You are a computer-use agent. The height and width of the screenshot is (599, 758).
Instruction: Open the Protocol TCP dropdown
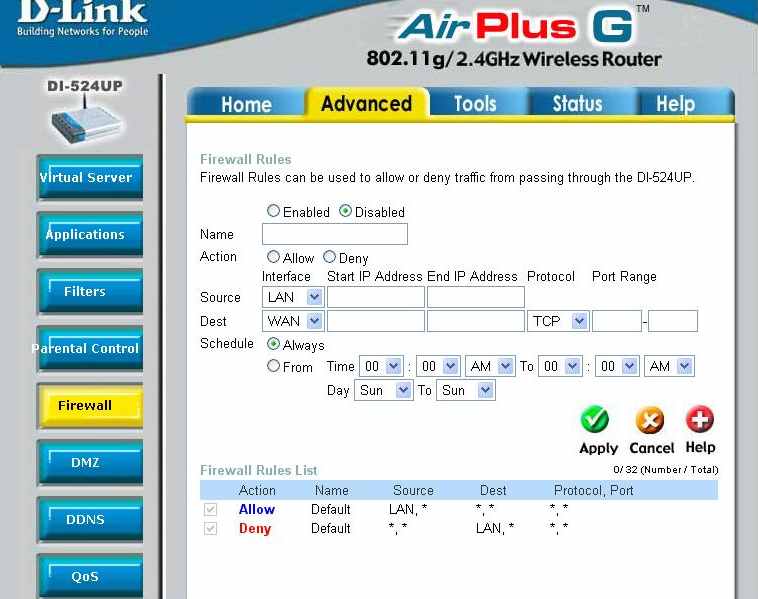point(558,321)
